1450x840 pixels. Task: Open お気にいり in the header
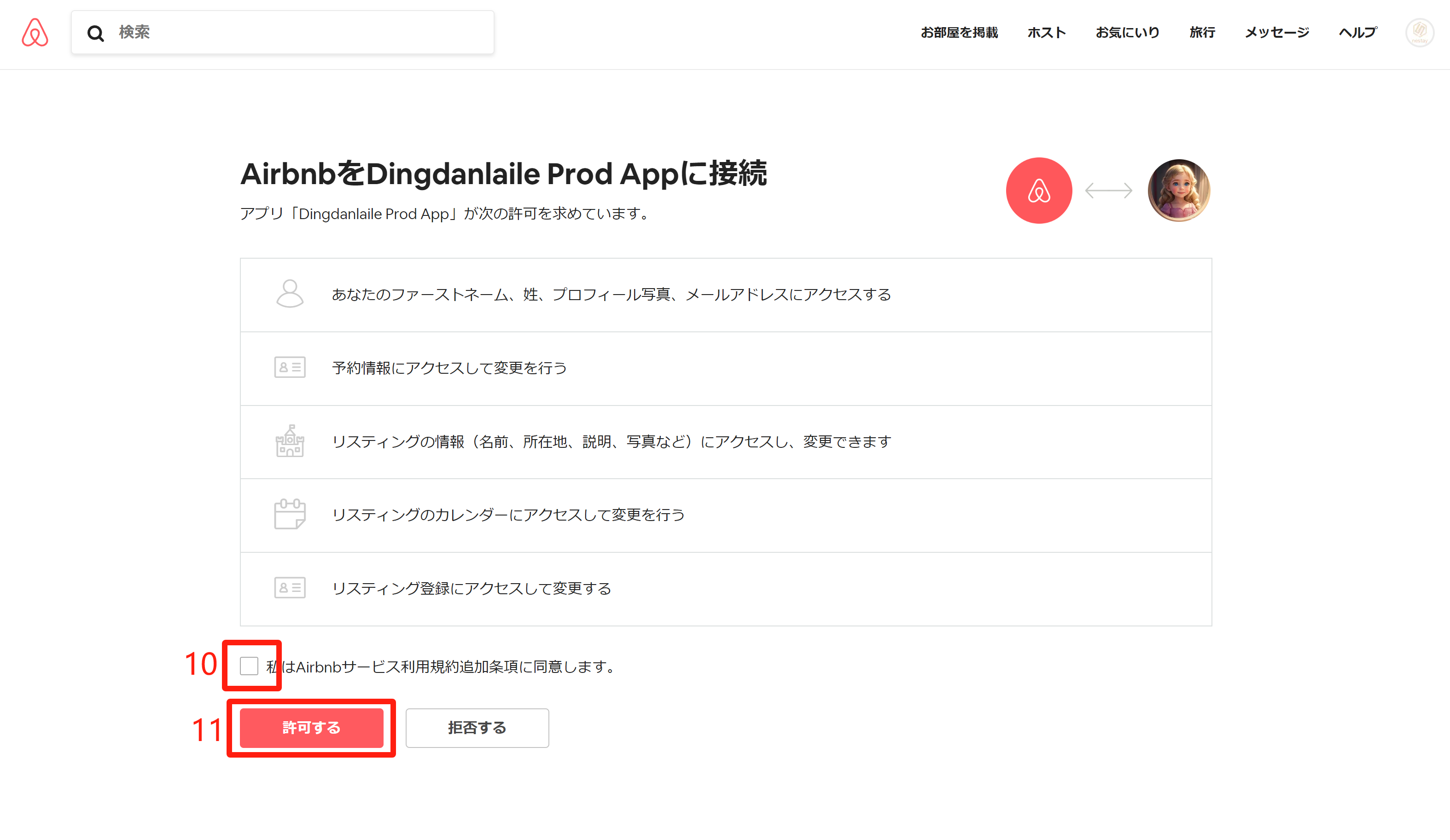(1127, 33)
